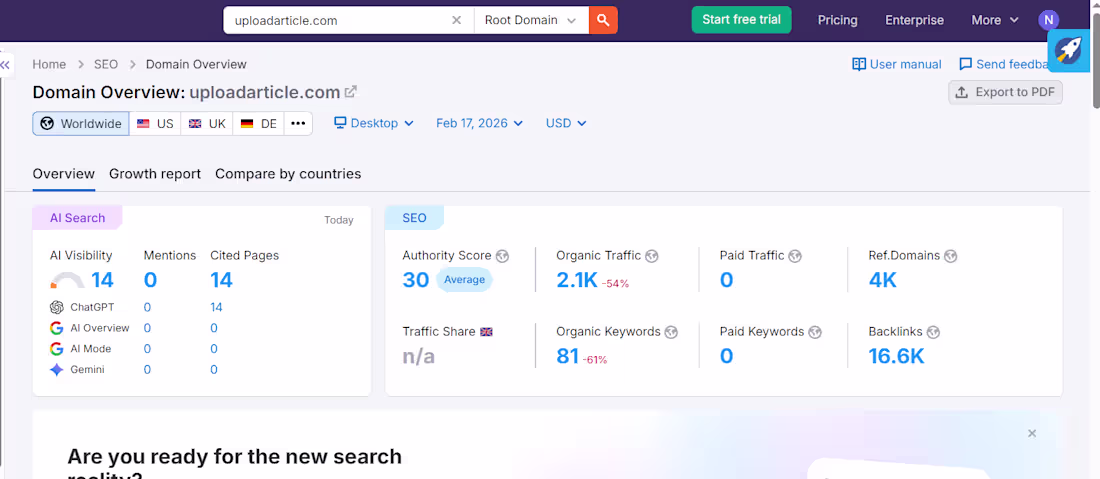The height and width of the screenshot is (479, 1100).
Task: Expand the Desktop device dropdown
Action: [374, 123]
